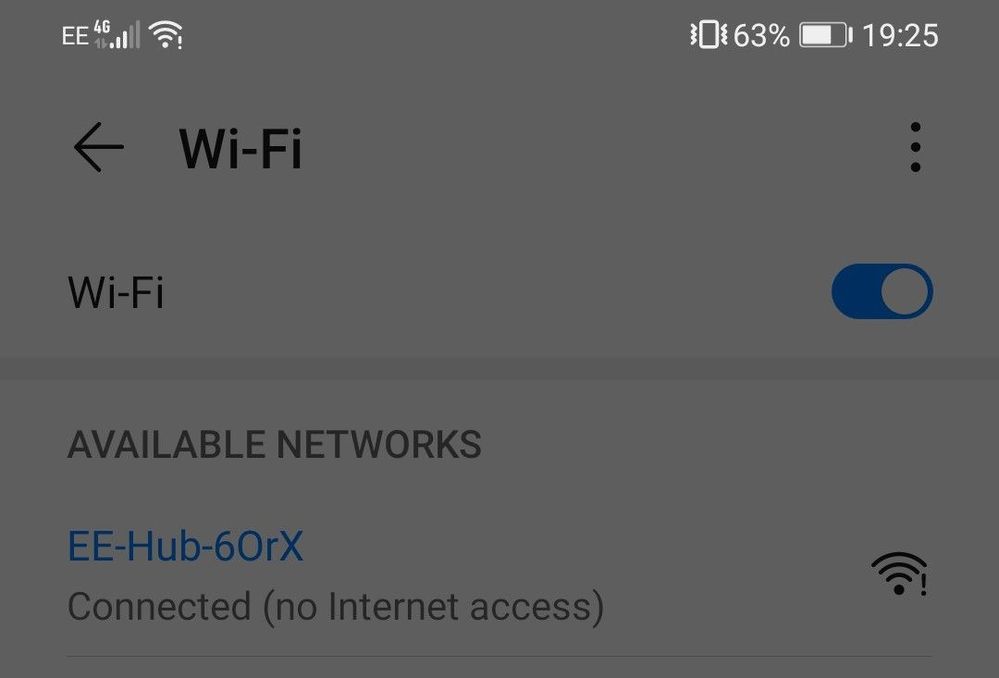Tap the 4G data indicator
Viewport: 999px width, 678px height.
point(102,27)
